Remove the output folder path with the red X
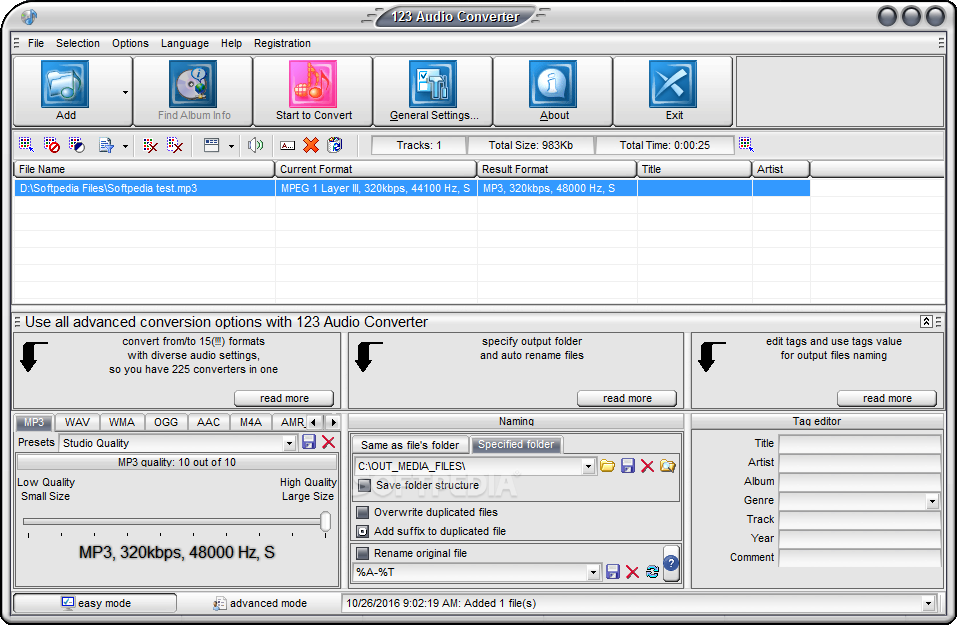 click(647, 466)
